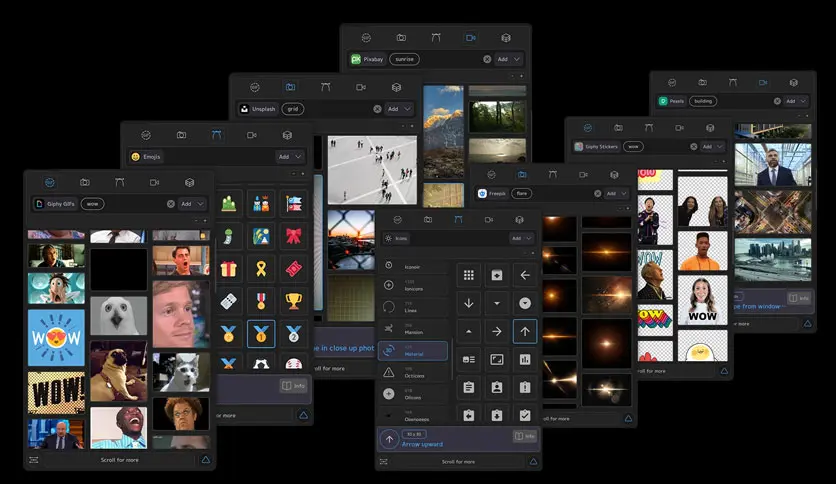Open filter settings icon in Icons panel footer
The image size is (836, 484).
point(383,462)
